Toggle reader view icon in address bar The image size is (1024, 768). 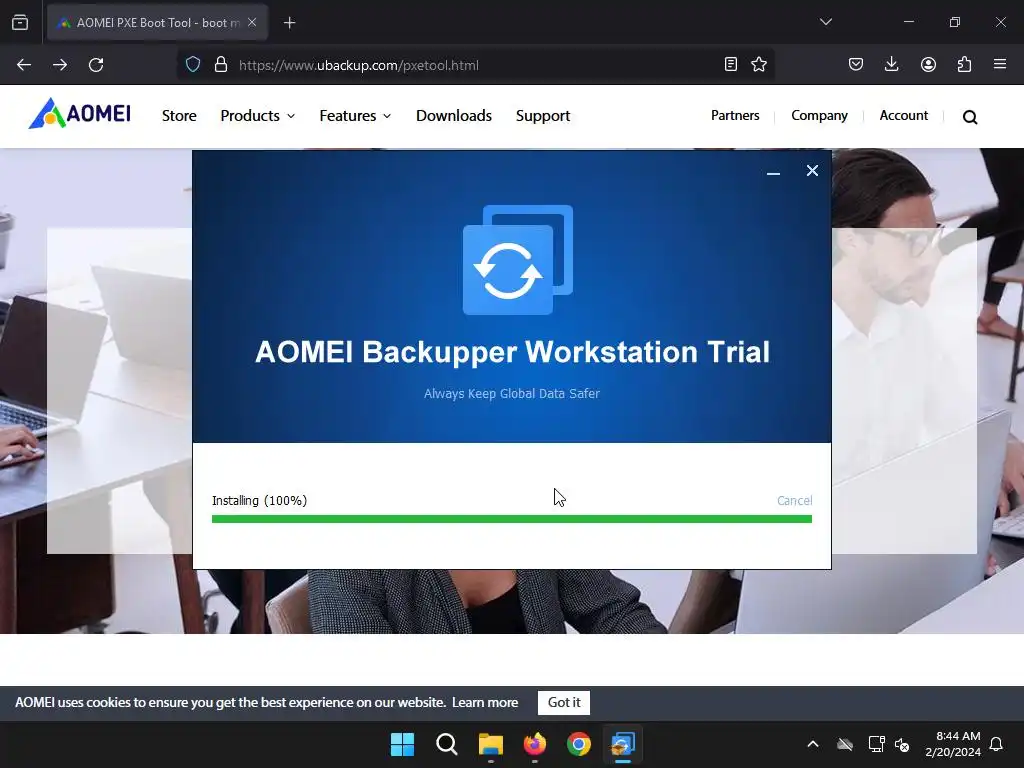pyautogui.click(x=731, y=64)
